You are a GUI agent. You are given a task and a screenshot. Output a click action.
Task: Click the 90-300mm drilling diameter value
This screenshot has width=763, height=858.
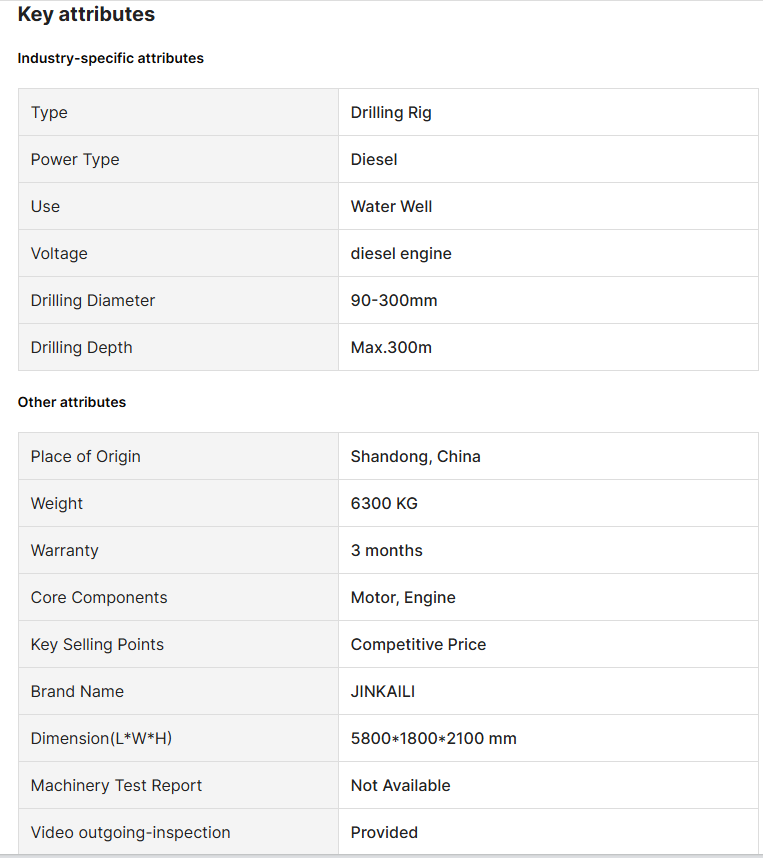[394, 301]
